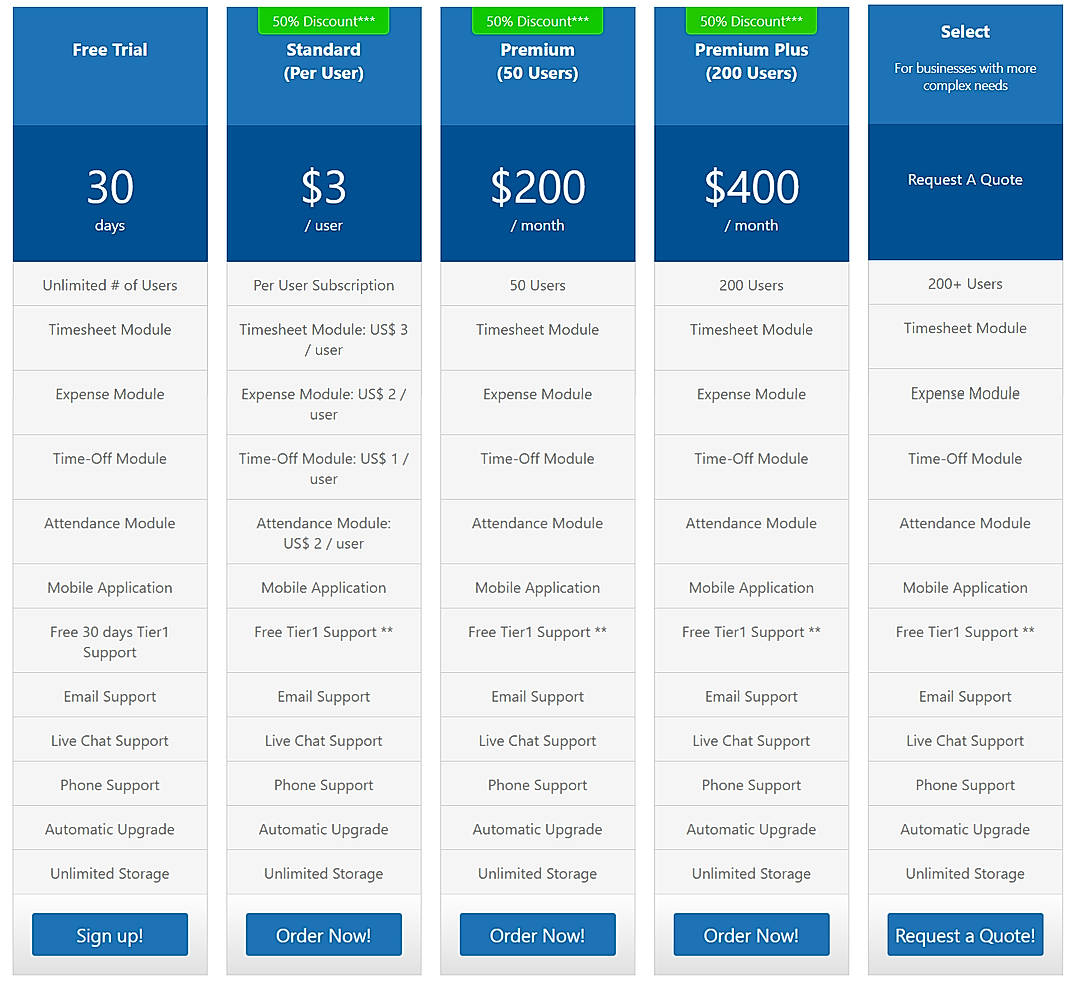The image size is (1070, 983).
Task: Click 'Unlimited # of Users' row
Action: [x=110, y=284]
